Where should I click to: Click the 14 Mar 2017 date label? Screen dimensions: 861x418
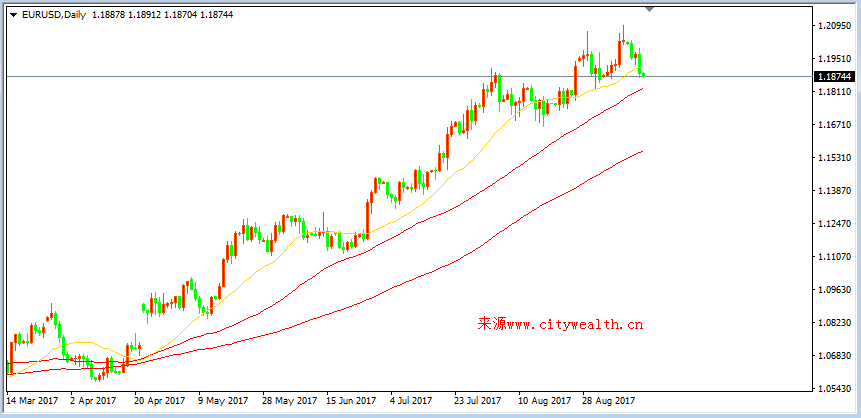pyautogui.click(x=32, y=401)
